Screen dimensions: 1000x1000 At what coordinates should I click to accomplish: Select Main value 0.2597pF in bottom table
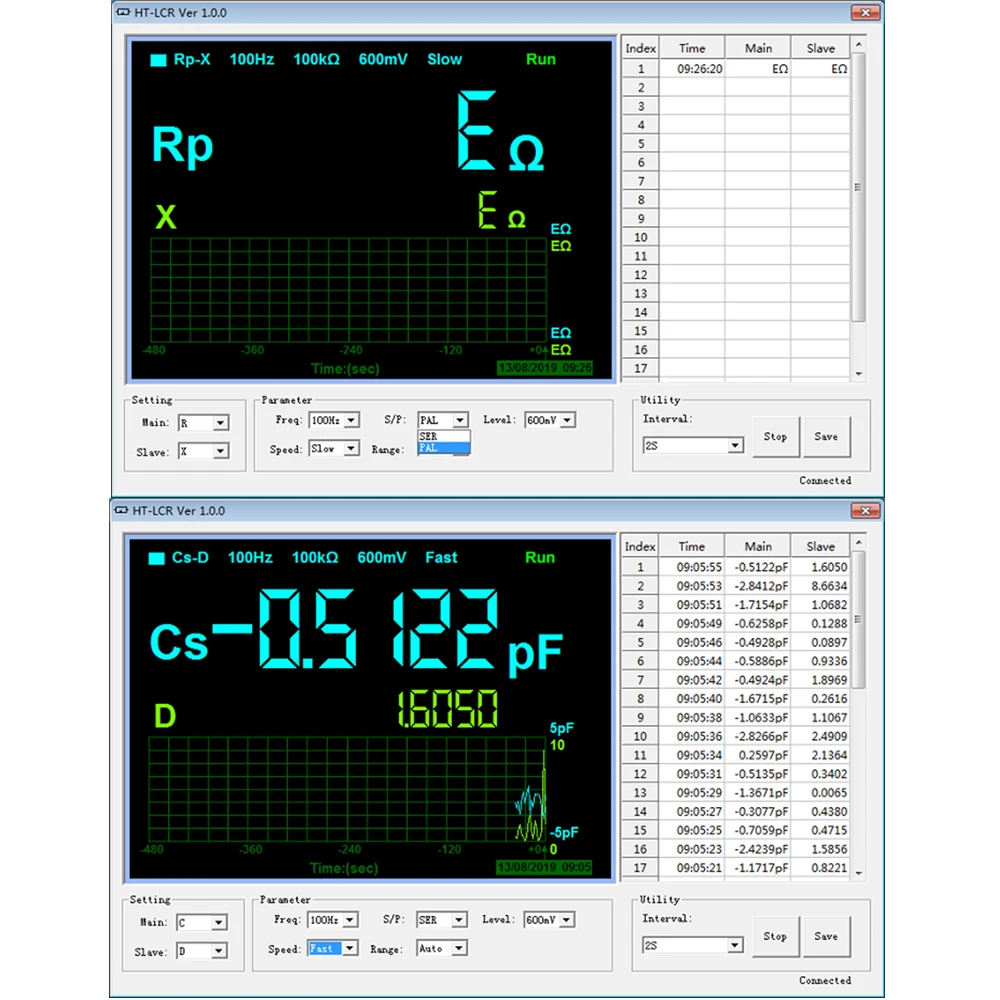(758, 755)
